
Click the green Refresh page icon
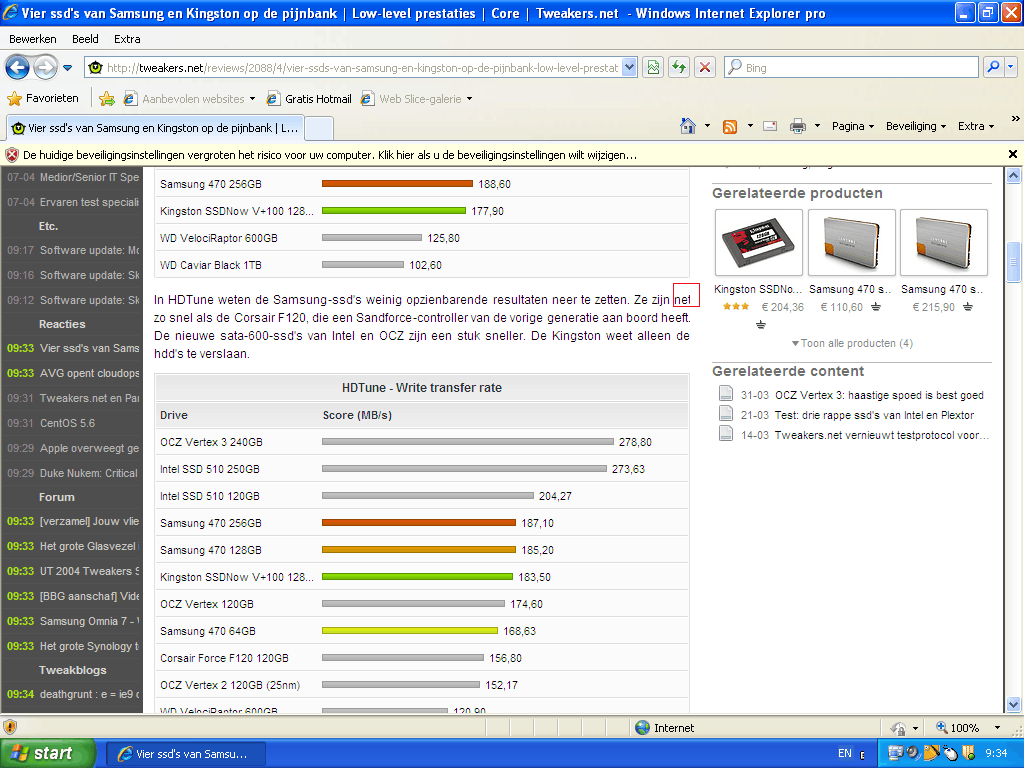679,67
